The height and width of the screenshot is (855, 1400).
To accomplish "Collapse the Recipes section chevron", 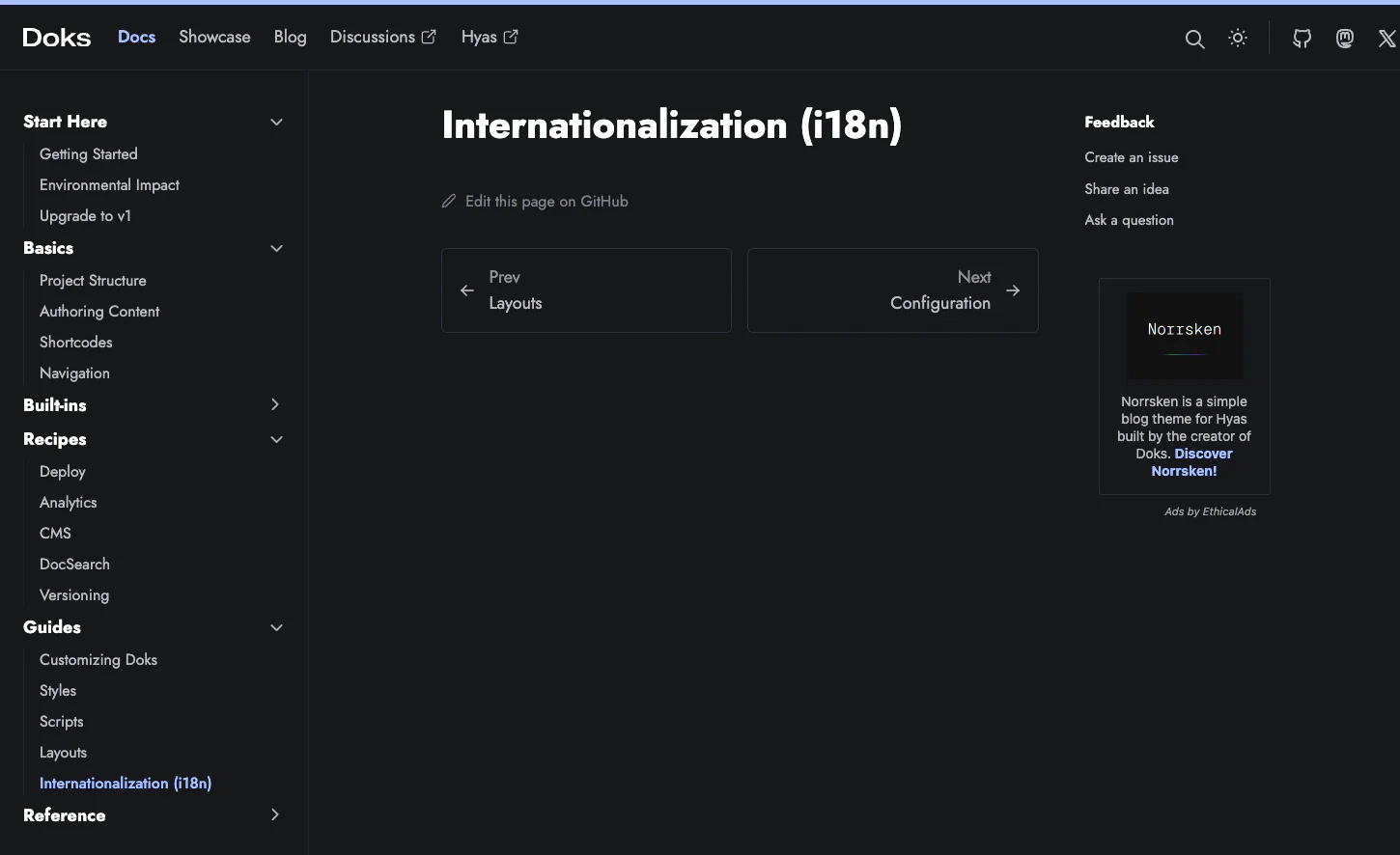I will [x=276, y=439].
